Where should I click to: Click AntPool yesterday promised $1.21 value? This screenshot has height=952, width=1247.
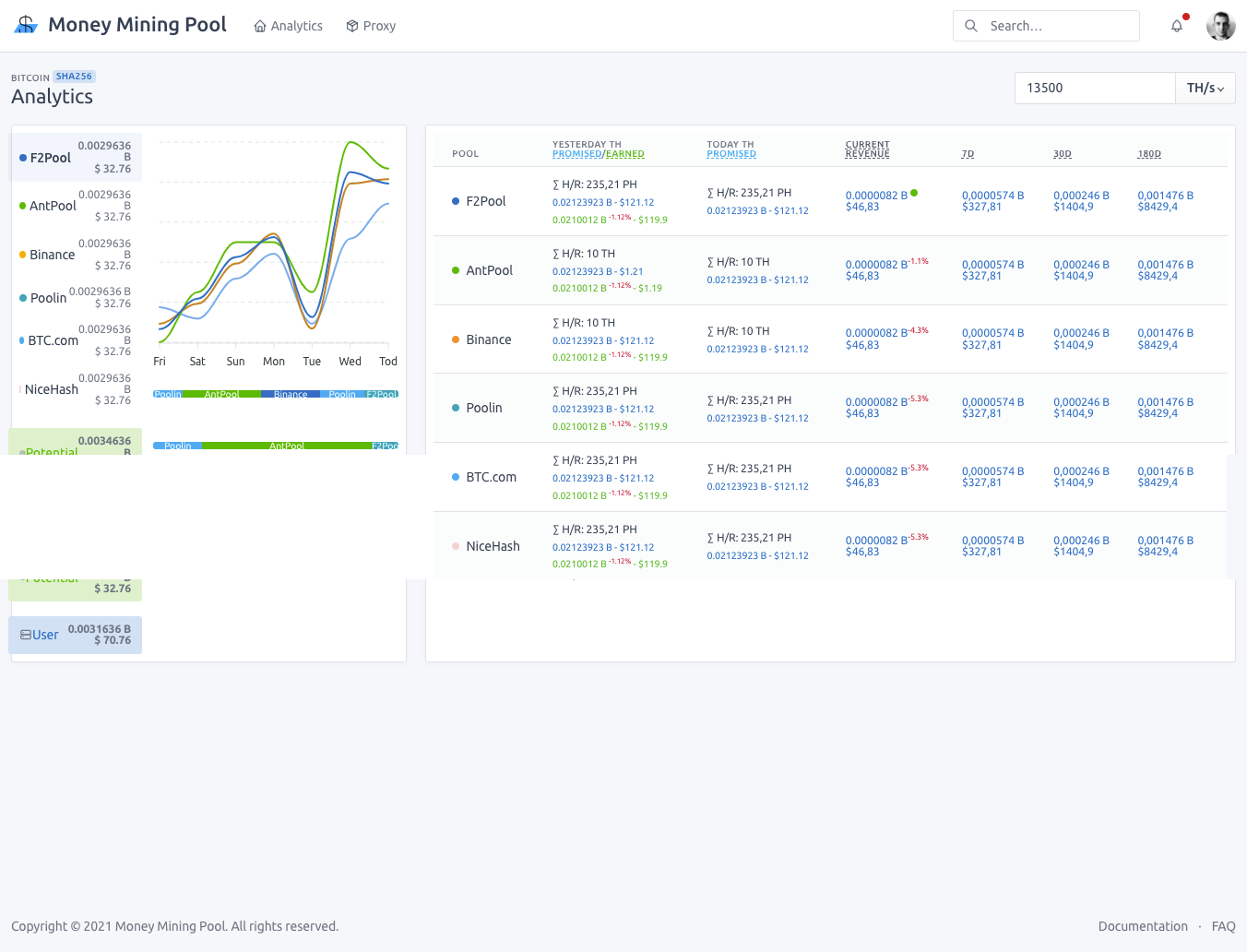[x=631, y=272]
